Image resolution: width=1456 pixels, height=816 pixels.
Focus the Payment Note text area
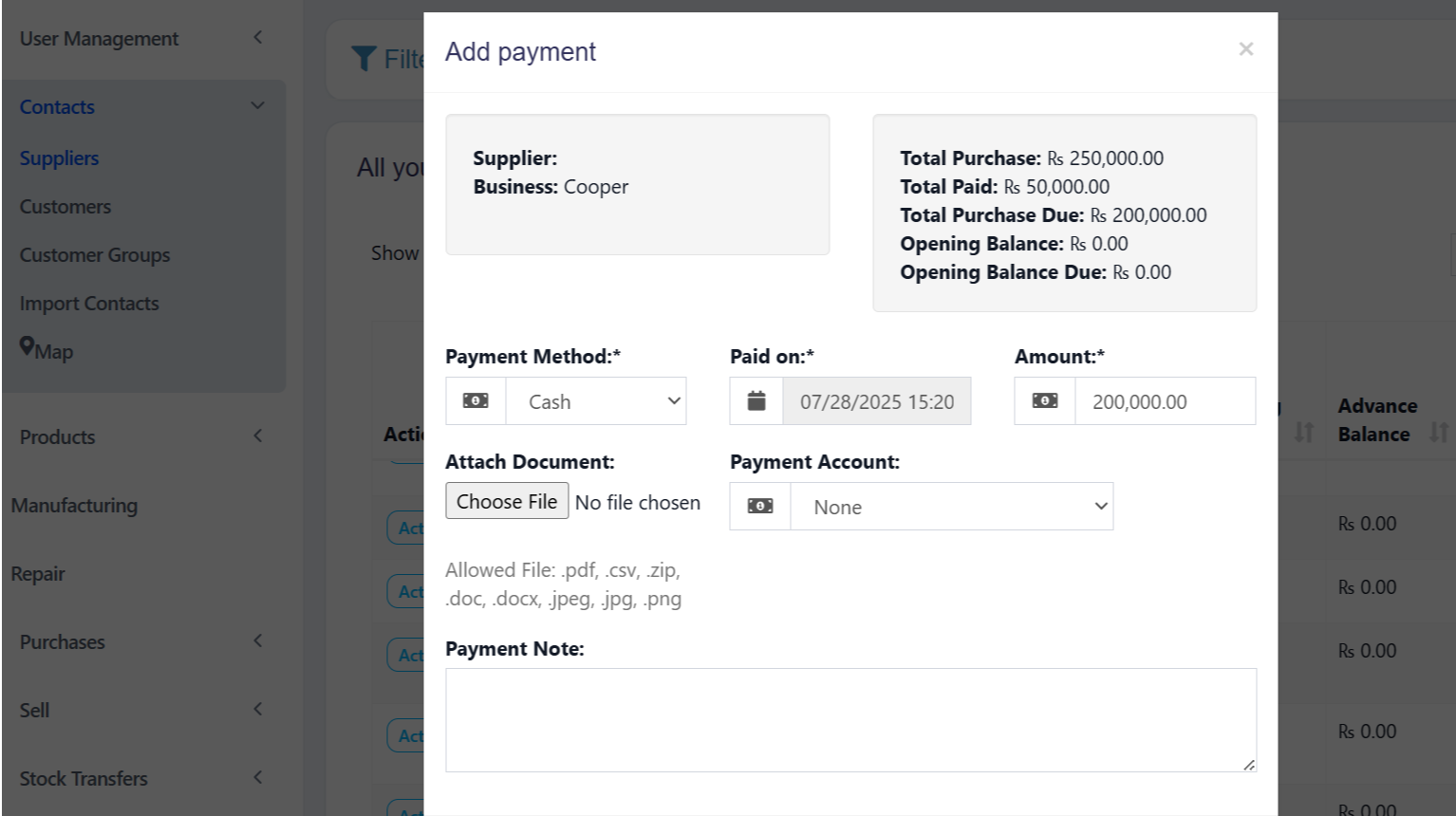850,720
